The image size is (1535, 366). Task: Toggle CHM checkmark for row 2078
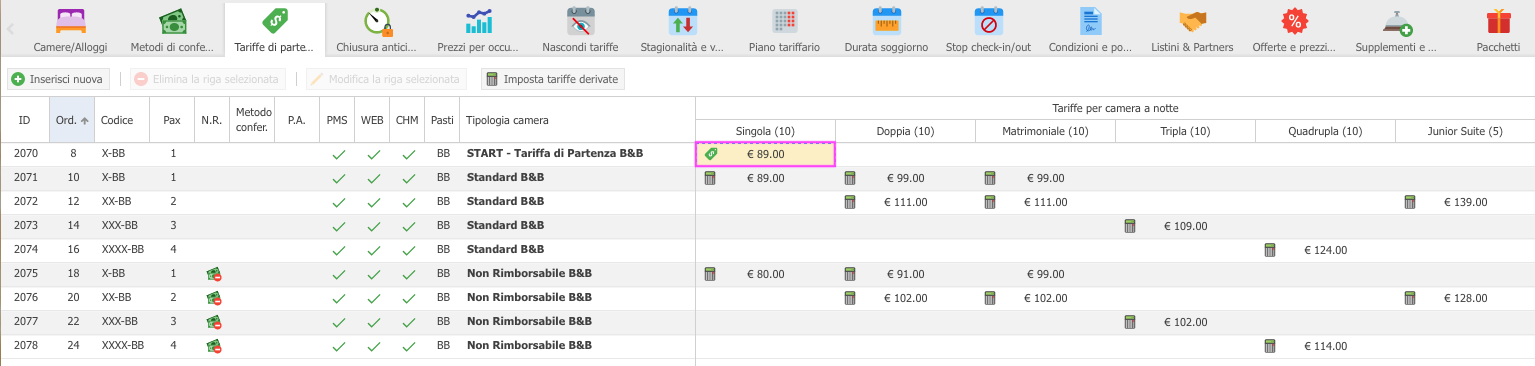408,347
